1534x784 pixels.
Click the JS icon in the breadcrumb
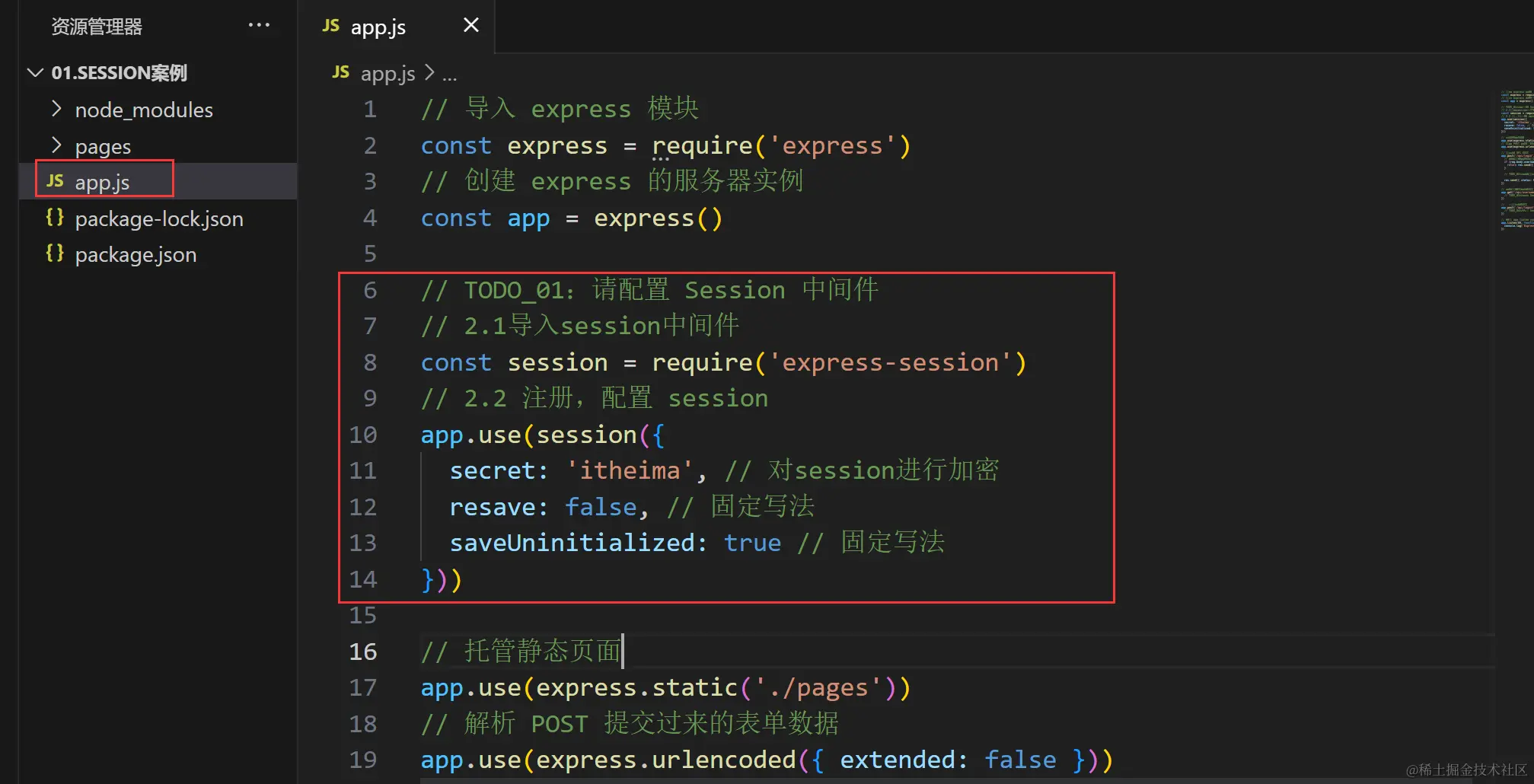click(x=341, y=72)
